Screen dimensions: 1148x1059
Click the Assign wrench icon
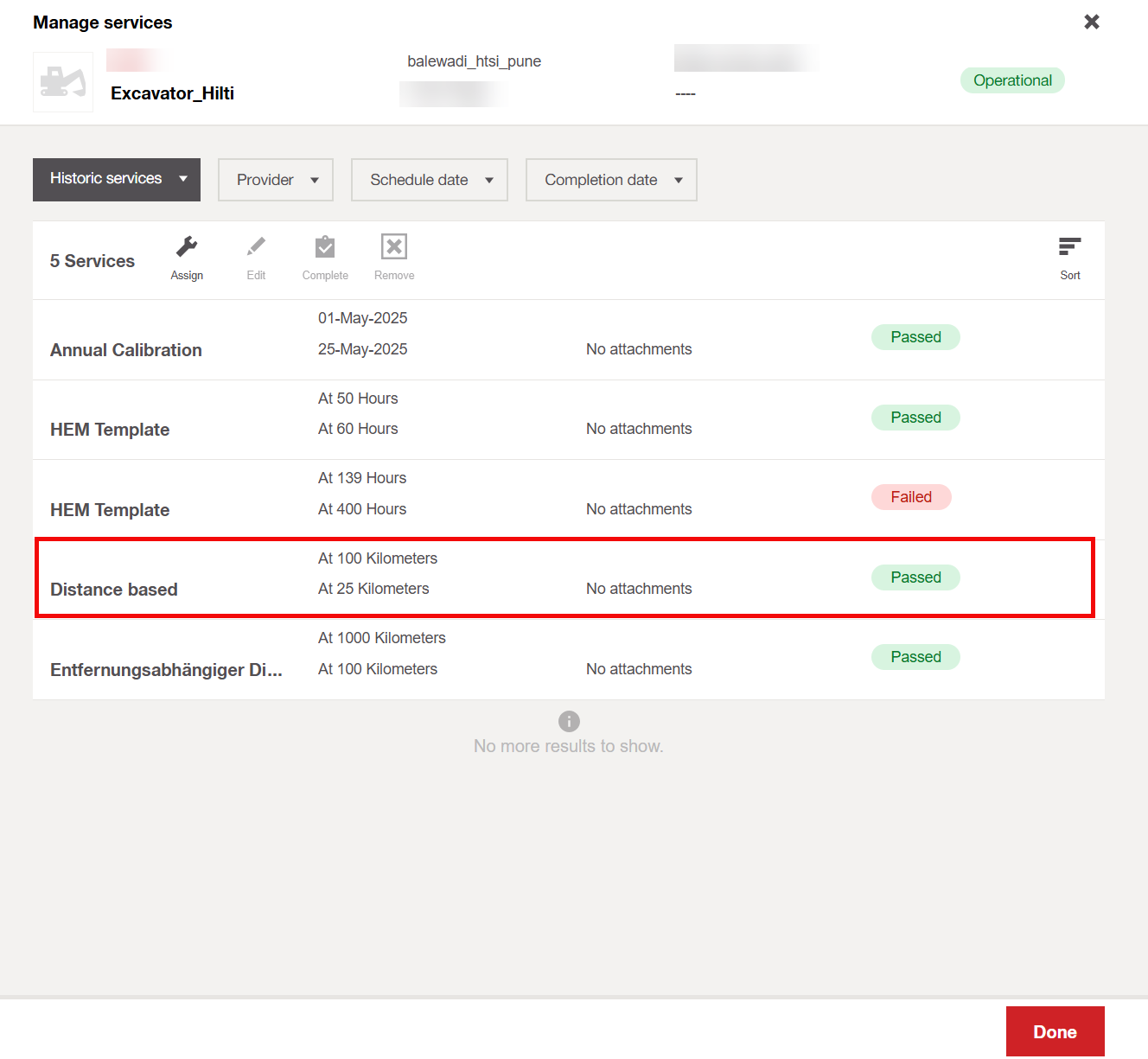click(187, 248)
